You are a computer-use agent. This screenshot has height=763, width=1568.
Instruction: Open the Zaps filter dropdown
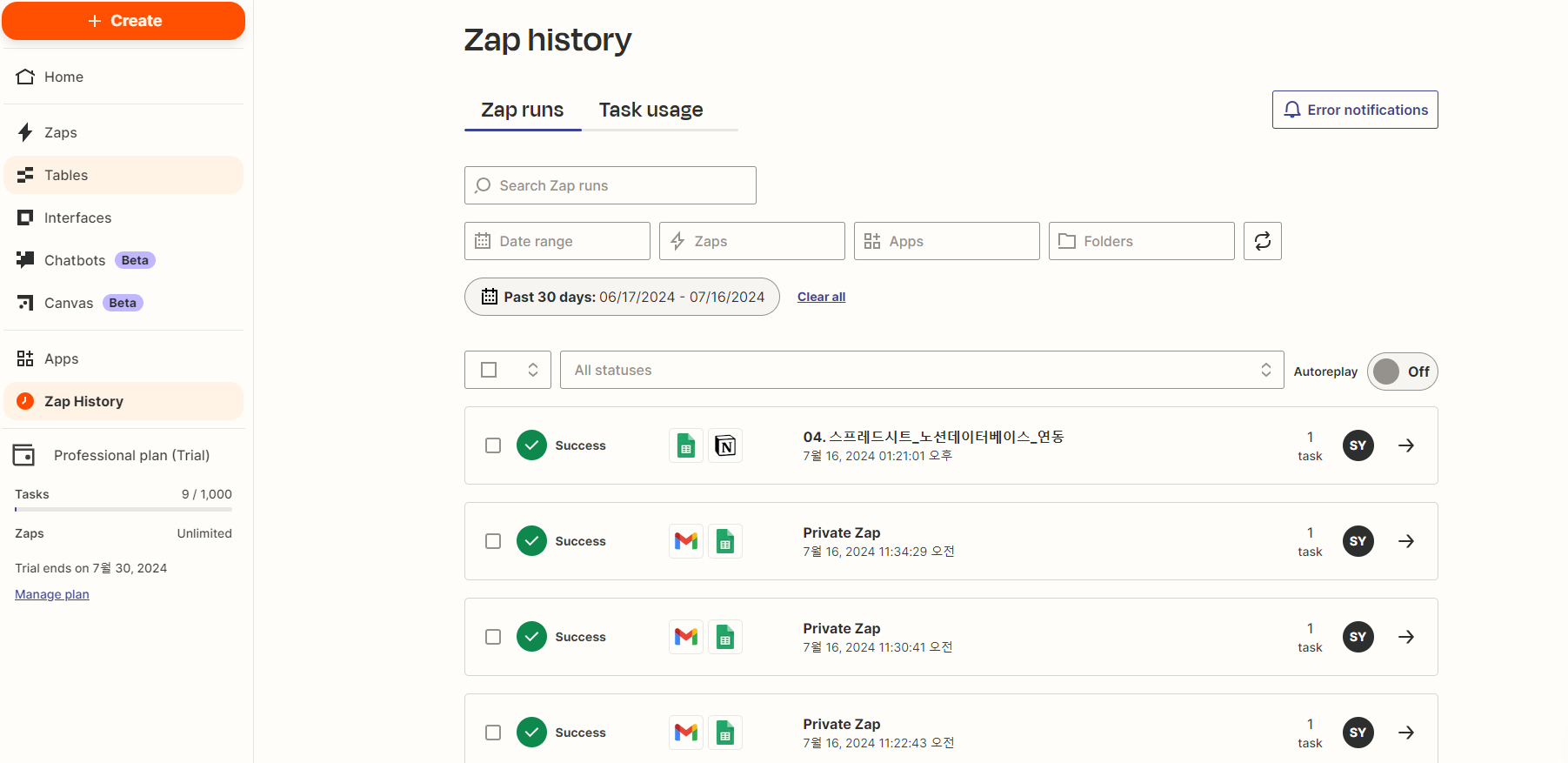point(752,241)
